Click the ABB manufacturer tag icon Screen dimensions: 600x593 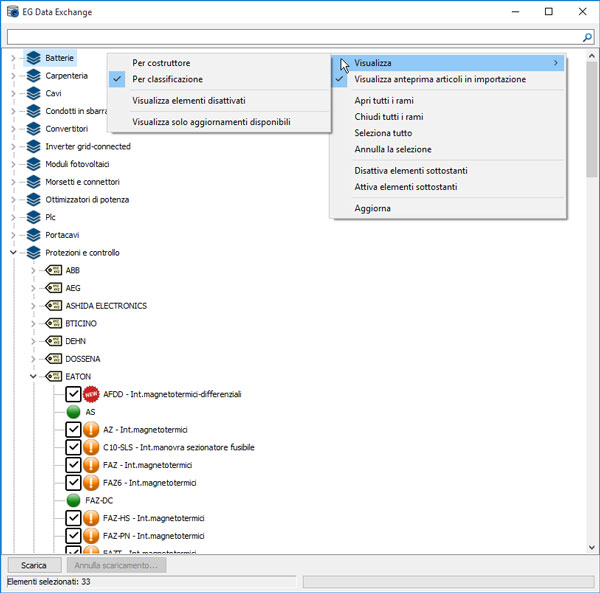point(54,270)
